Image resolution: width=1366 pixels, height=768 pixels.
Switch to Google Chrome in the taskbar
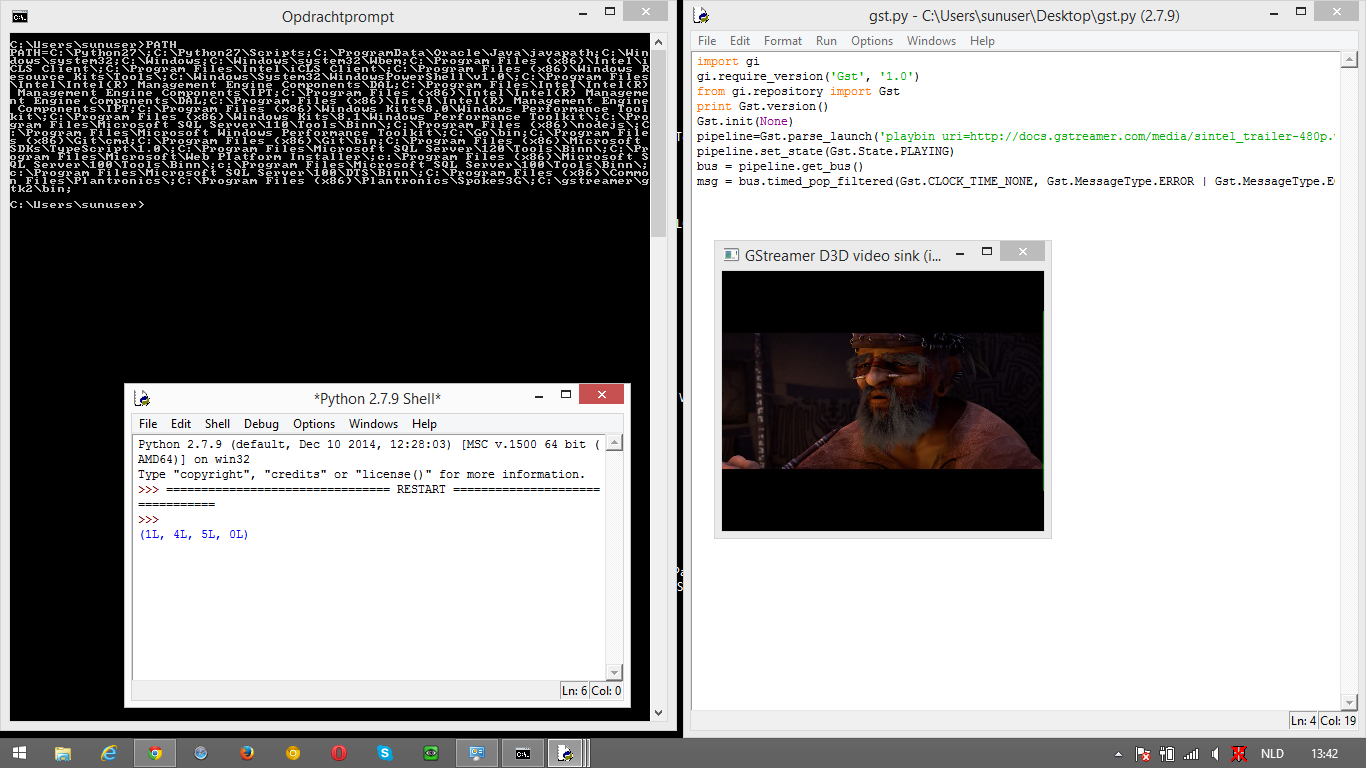[155, 753]
